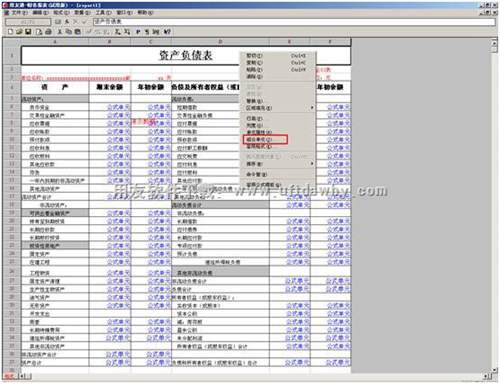Click the Print toolbar icon
Image resolution: width=500 pixels, height=384 pixels.
[x=48, y=32]
